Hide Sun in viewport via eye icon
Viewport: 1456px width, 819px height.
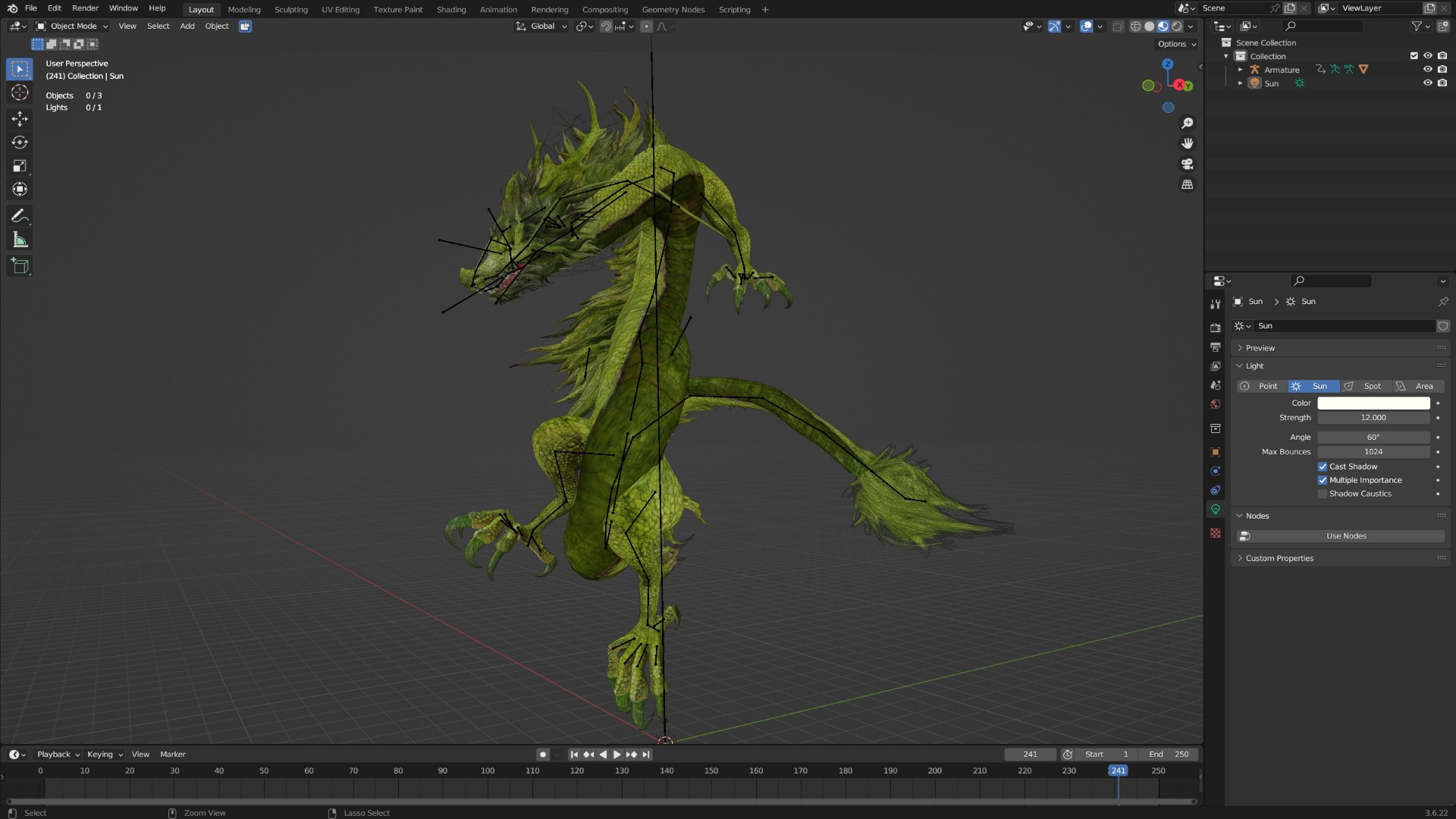point(1427,83)
